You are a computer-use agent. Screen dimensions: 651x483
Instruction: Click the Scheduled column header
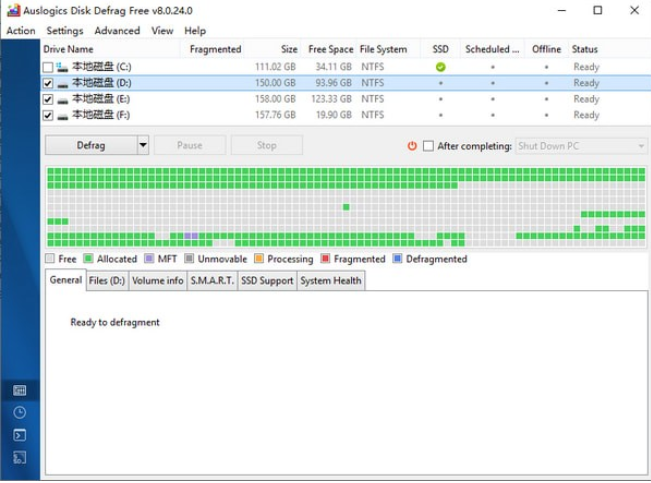[x=492, y=49]
